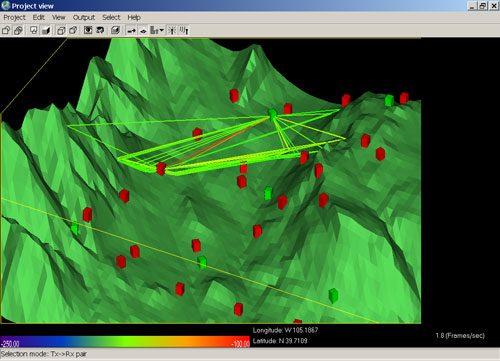
Task: Click the small flat diamond toolbar icon
Action: point(143,31)
